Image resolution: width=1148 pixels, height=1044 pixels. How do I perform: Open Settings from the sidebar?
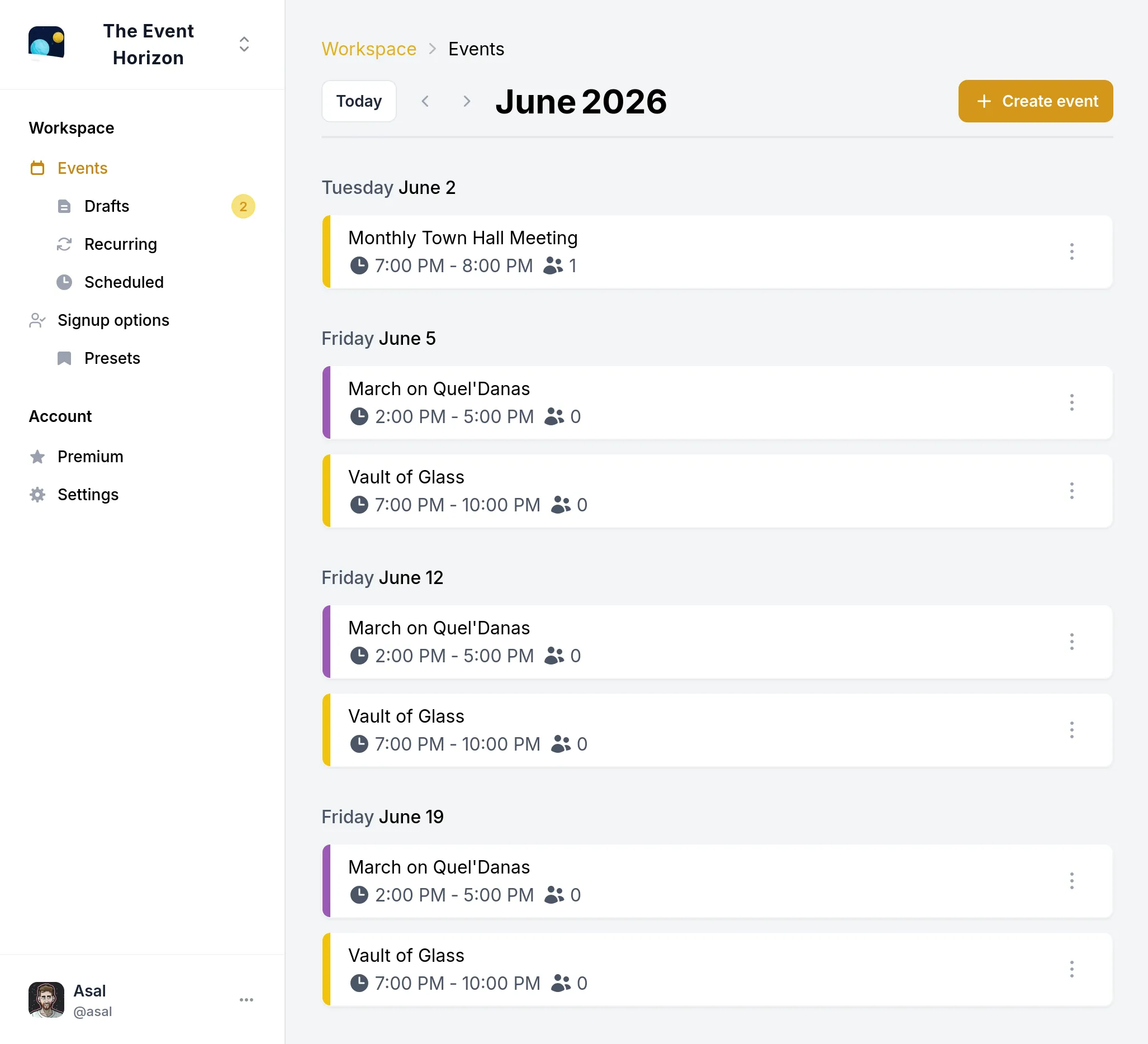point(88,495)
